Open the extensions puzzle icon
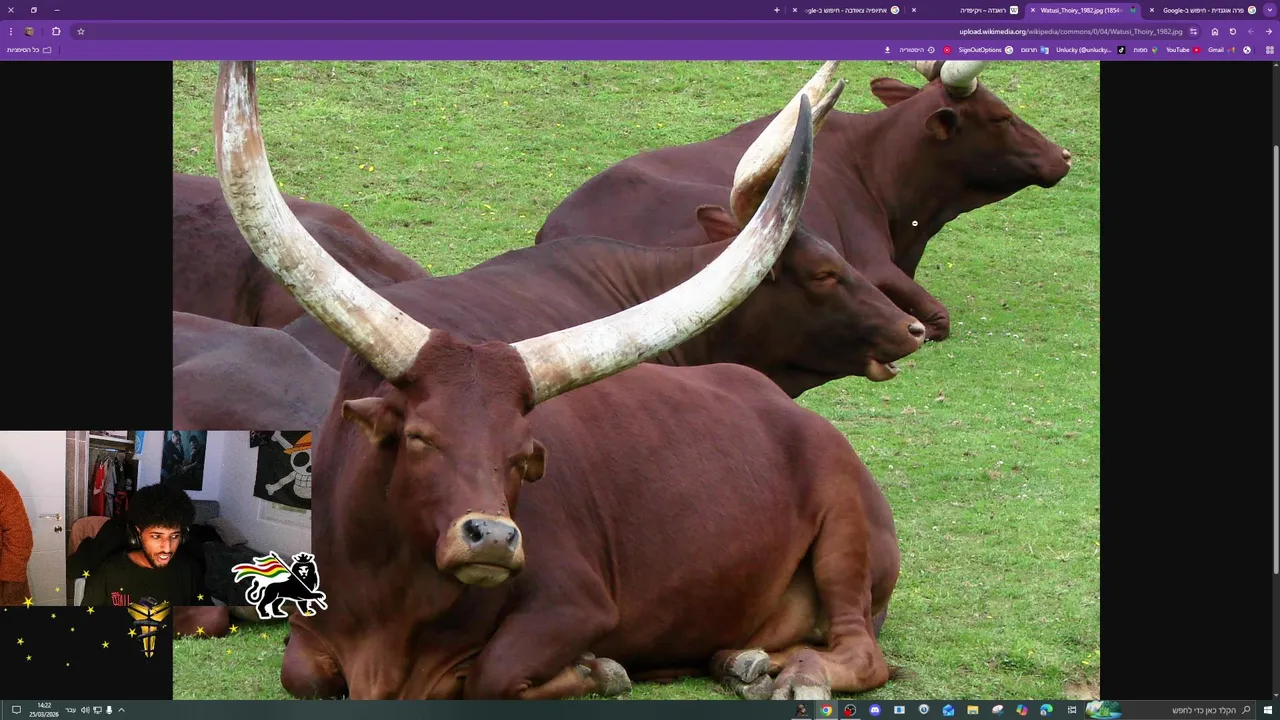 [x=56, y=31]
